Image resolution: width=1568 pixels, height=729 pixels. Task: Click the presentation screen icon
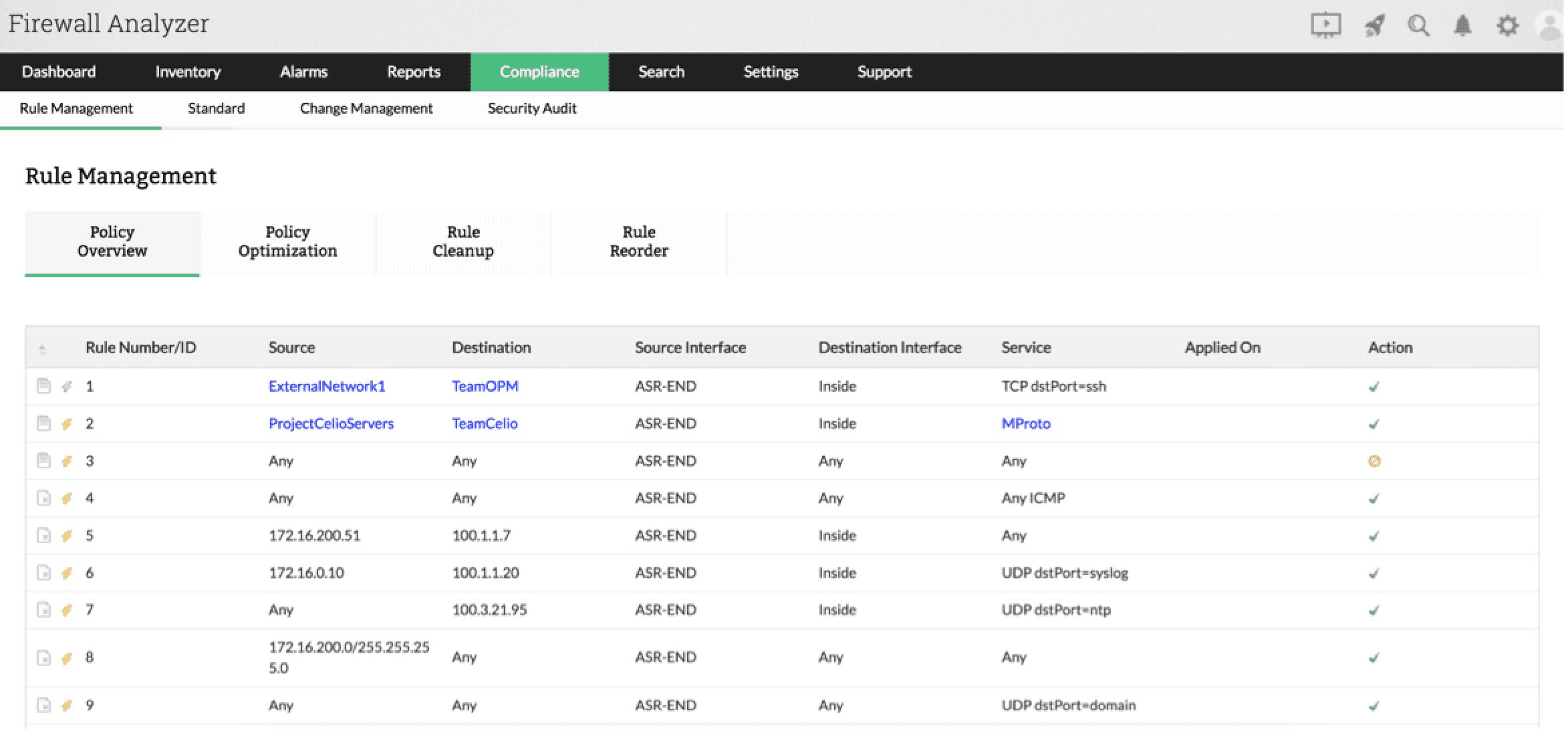click(x=1325, y=25)
